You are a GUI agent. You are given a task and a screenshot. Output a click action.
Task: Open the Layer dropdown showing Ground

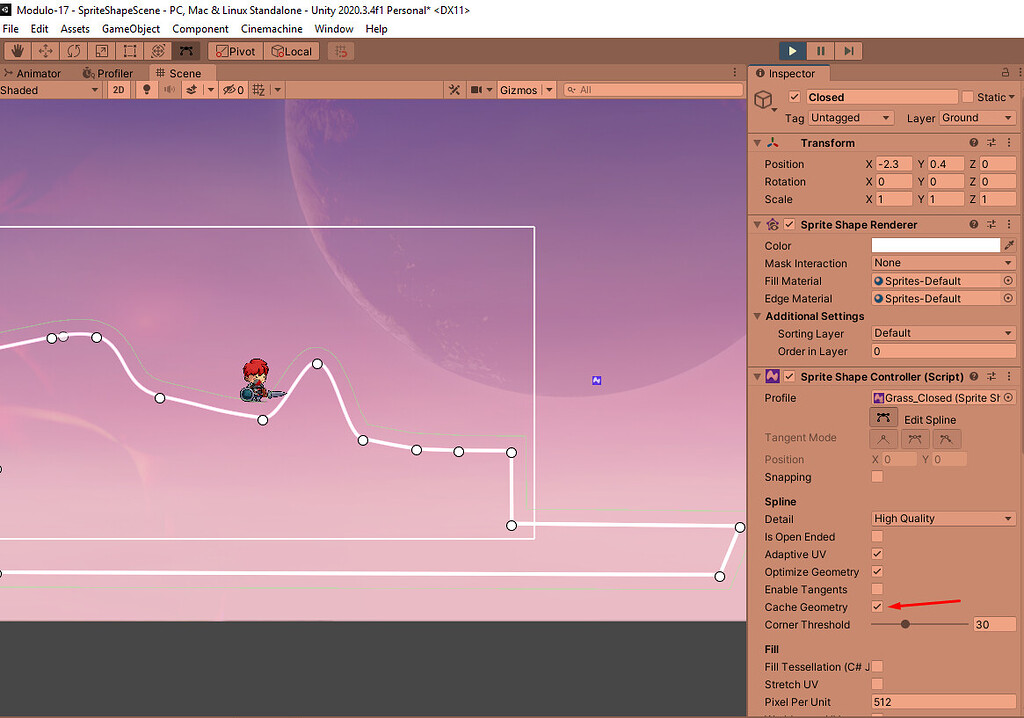click(x=977, y=117)
